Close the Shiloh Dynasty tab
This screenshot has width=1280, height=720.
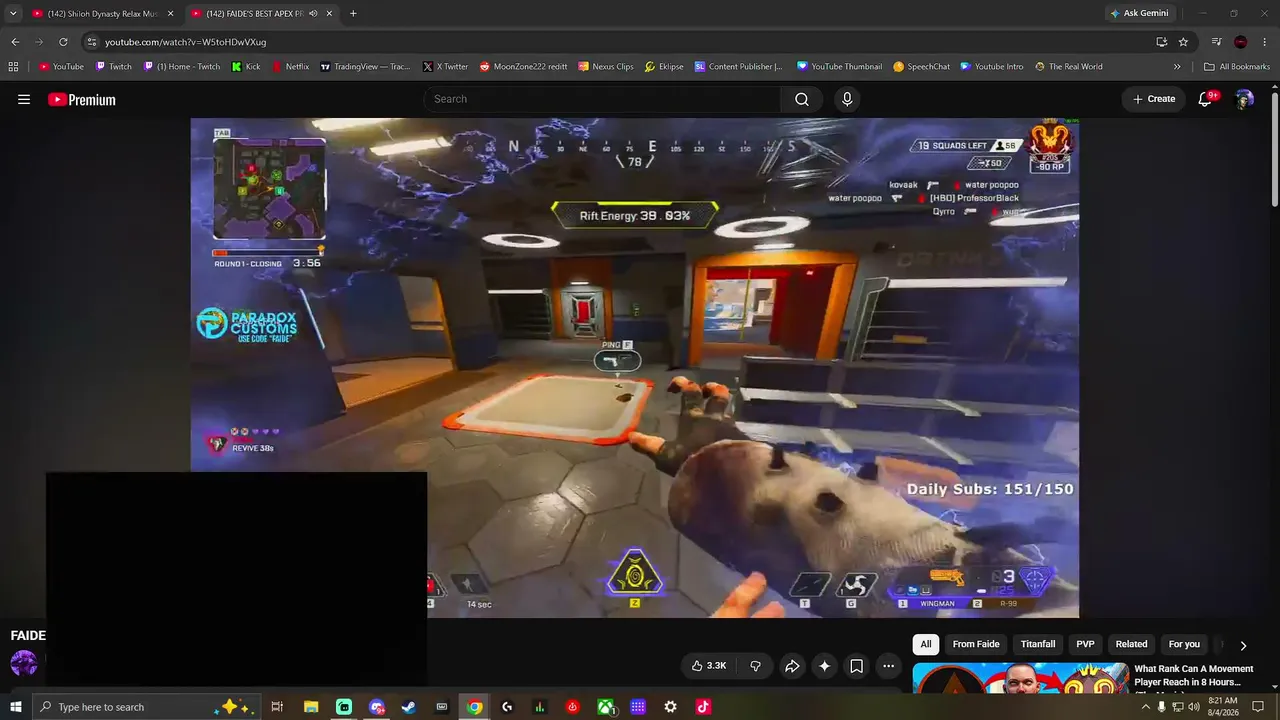point(170,14)
